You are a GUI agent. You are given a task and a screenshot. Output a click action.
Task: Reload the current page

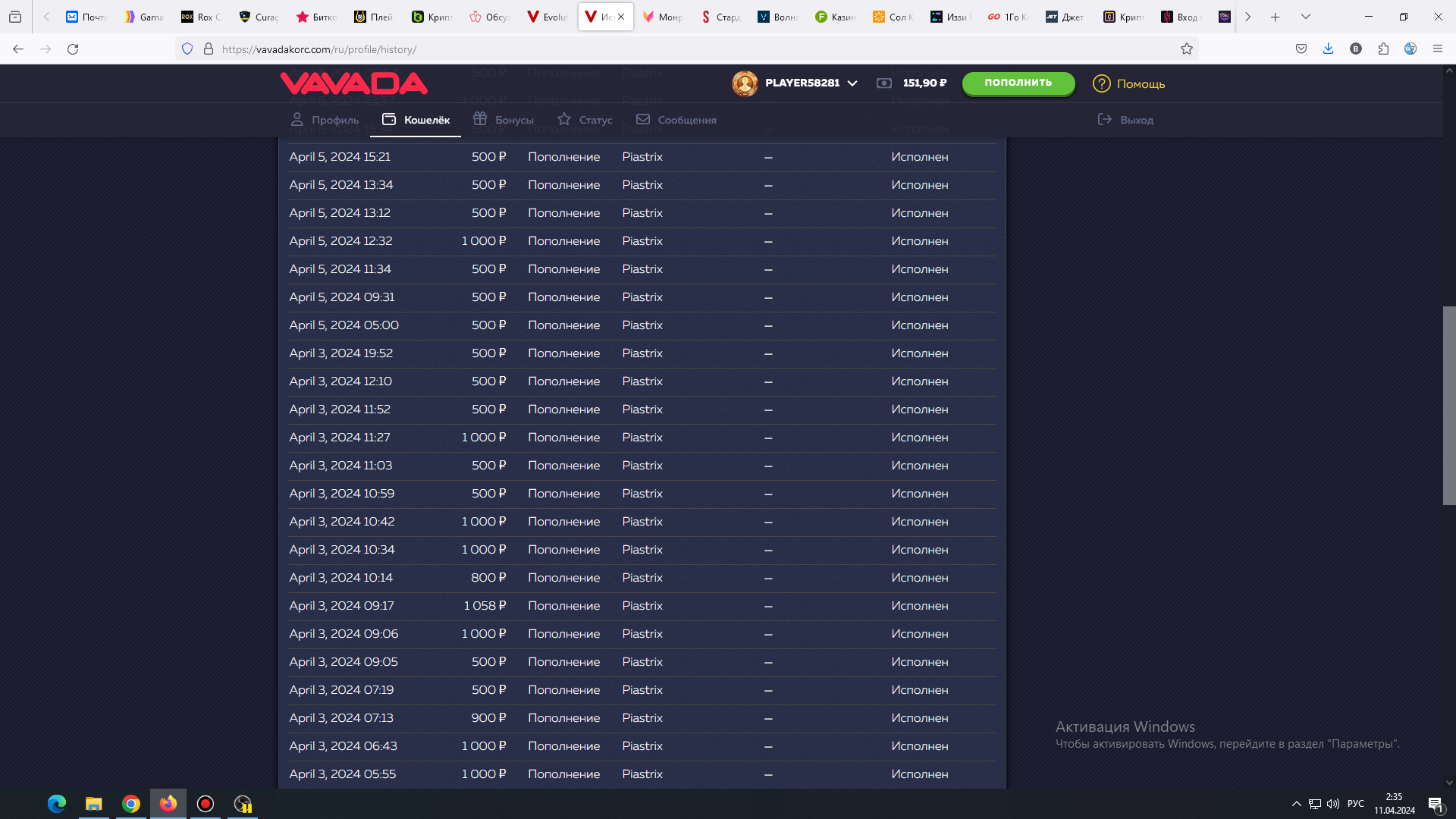(73, 49)
